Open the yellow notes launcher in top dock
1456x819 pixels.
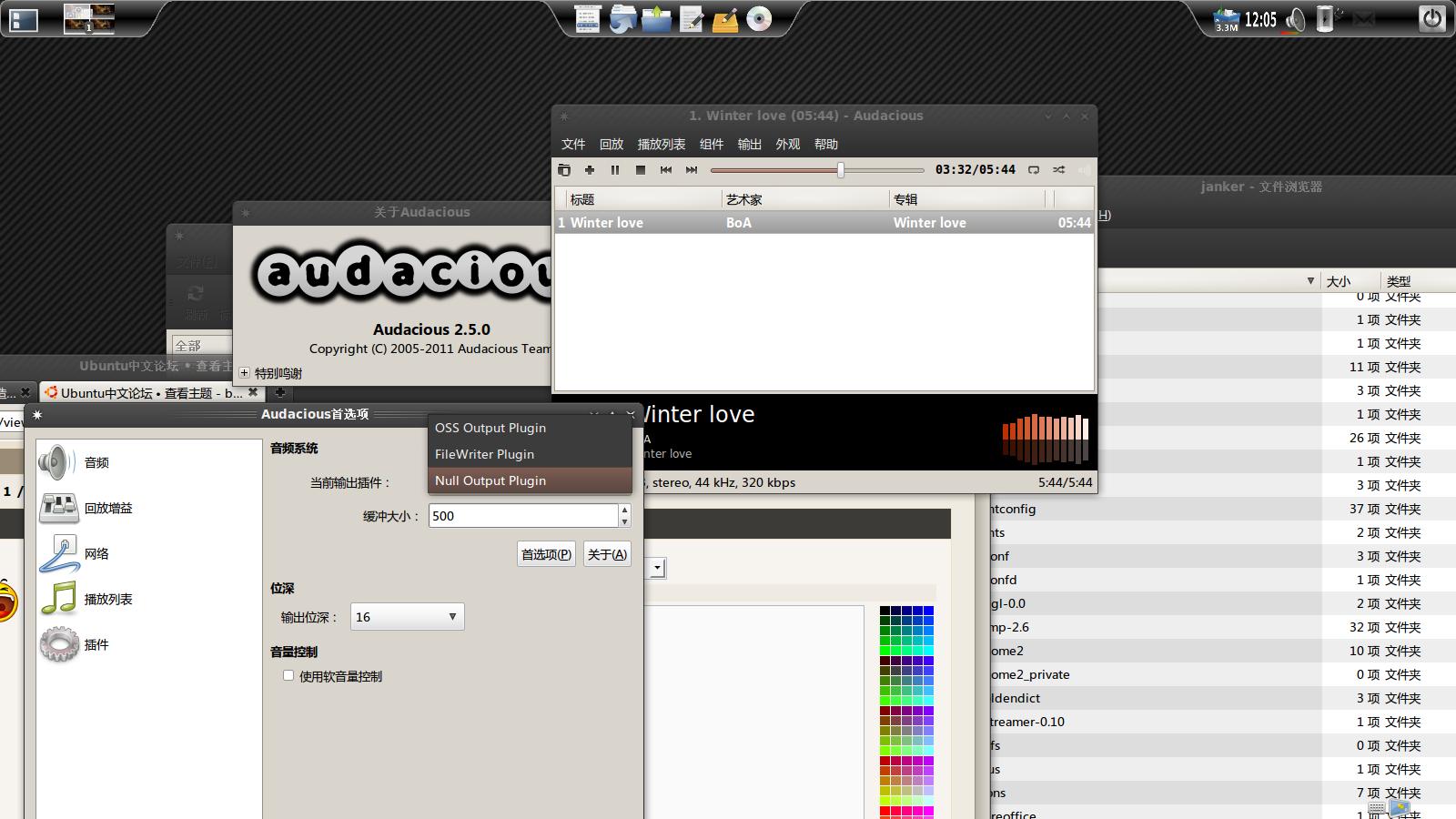point(725,19)
